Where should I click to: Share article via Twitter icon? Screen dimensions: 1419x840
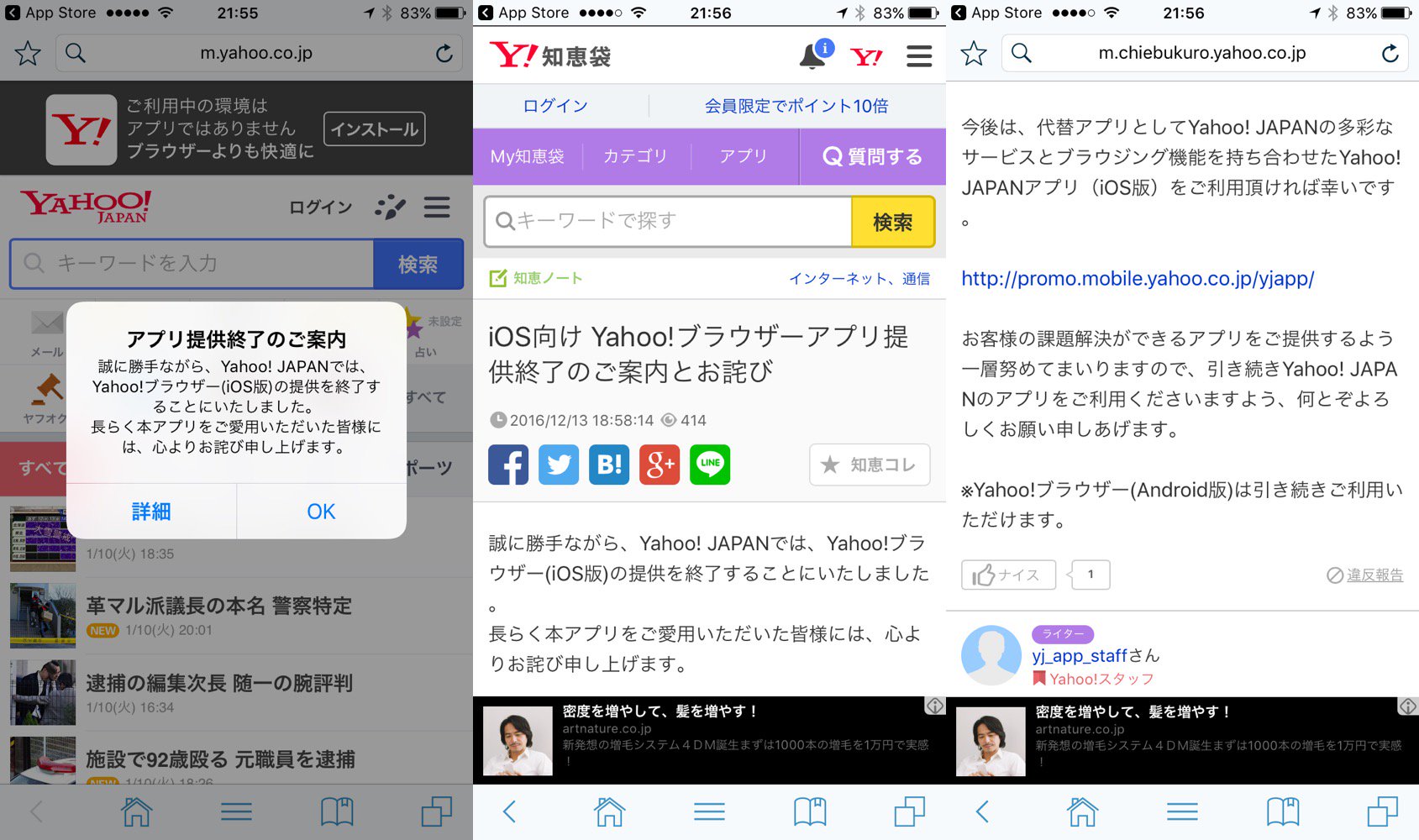pos(559,465)
